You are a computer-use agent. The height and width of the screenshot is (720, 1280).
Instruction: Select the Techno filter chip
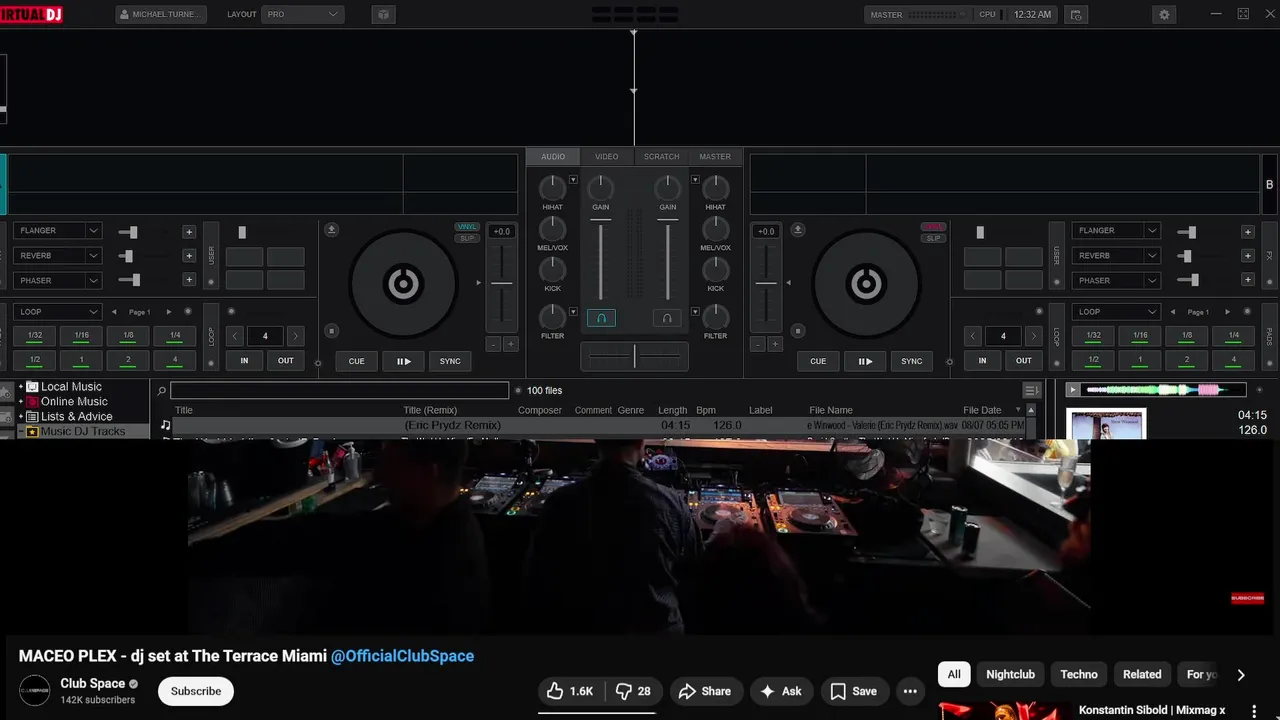1079,675
